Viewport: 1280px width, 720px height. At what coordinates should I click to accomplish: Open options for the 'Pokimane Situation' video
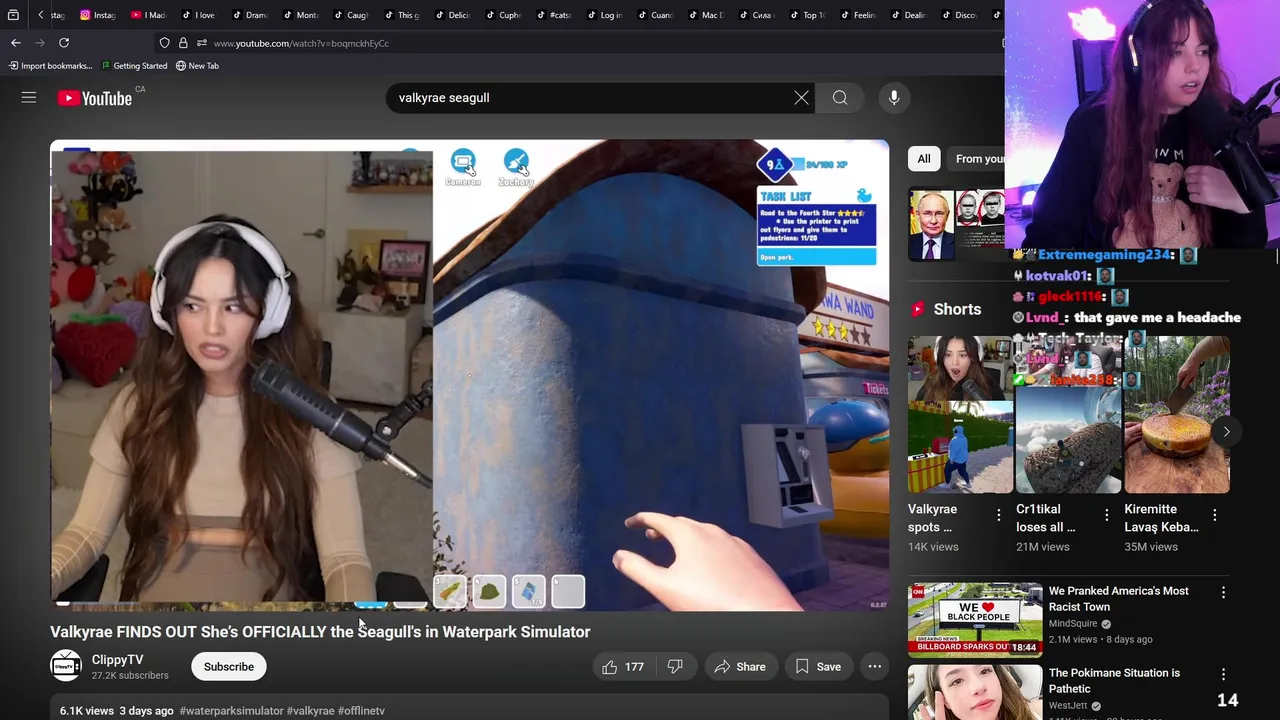coord(1223,674)
